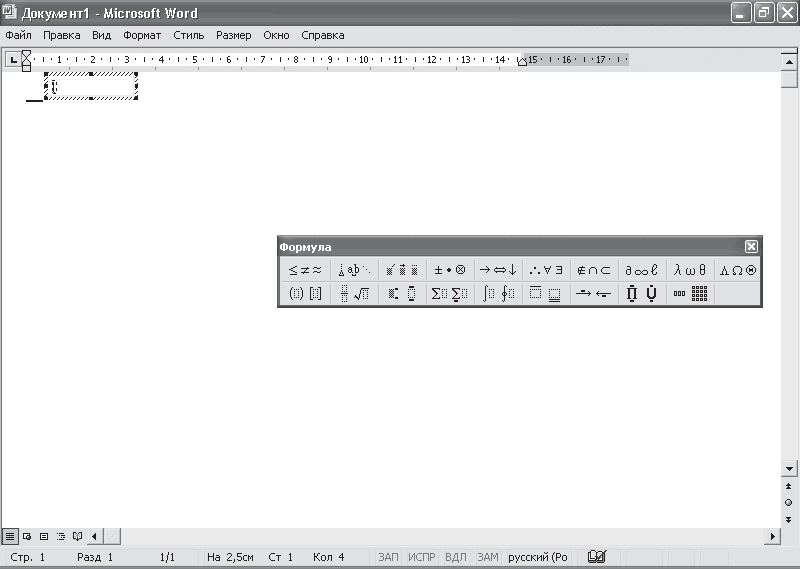This screenshot has height=569, width=800.
Task: Open the Формат menu
Action: [x=142, y=35]
